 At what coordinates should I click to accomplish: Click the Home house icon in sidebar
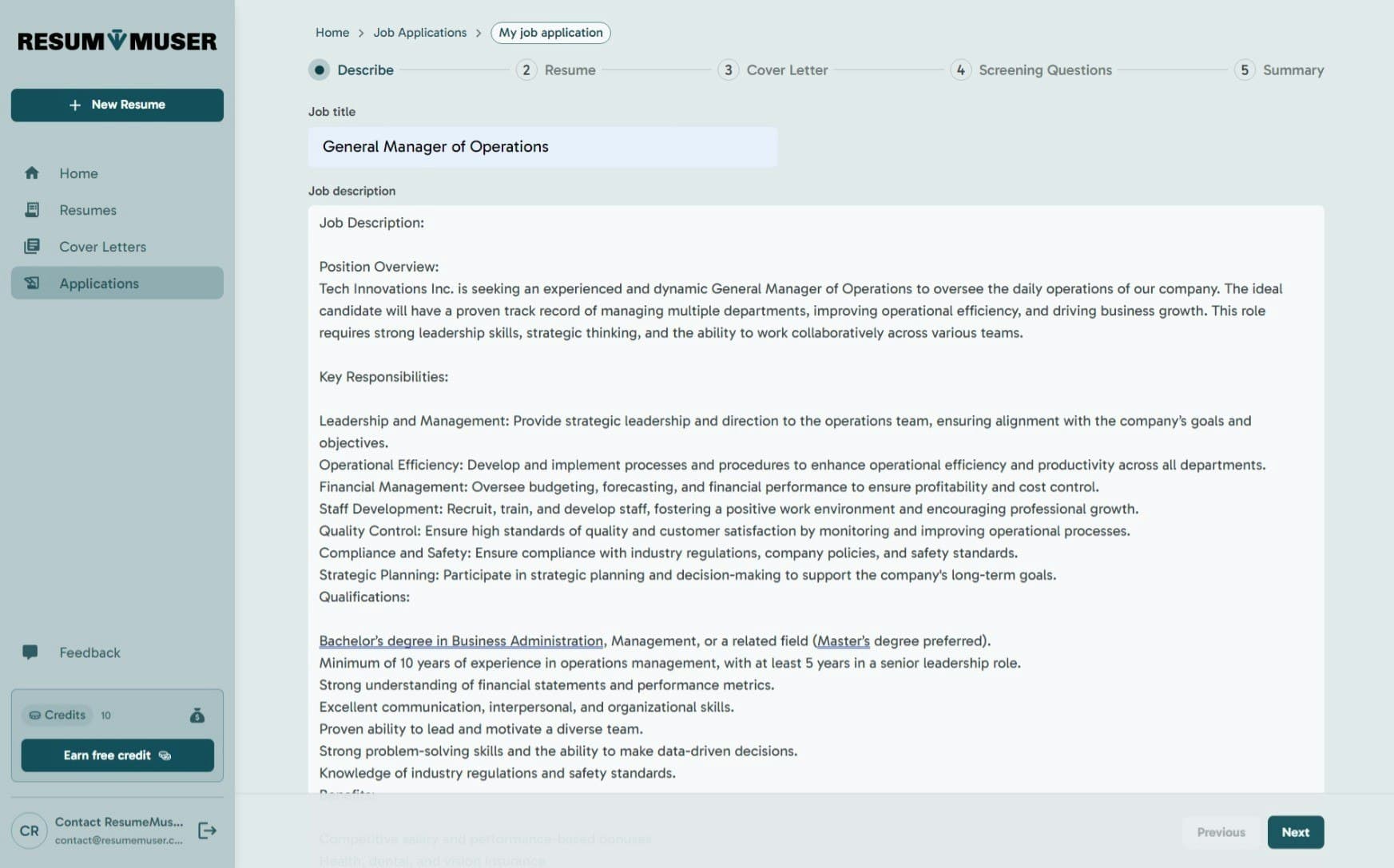point(32,173)
